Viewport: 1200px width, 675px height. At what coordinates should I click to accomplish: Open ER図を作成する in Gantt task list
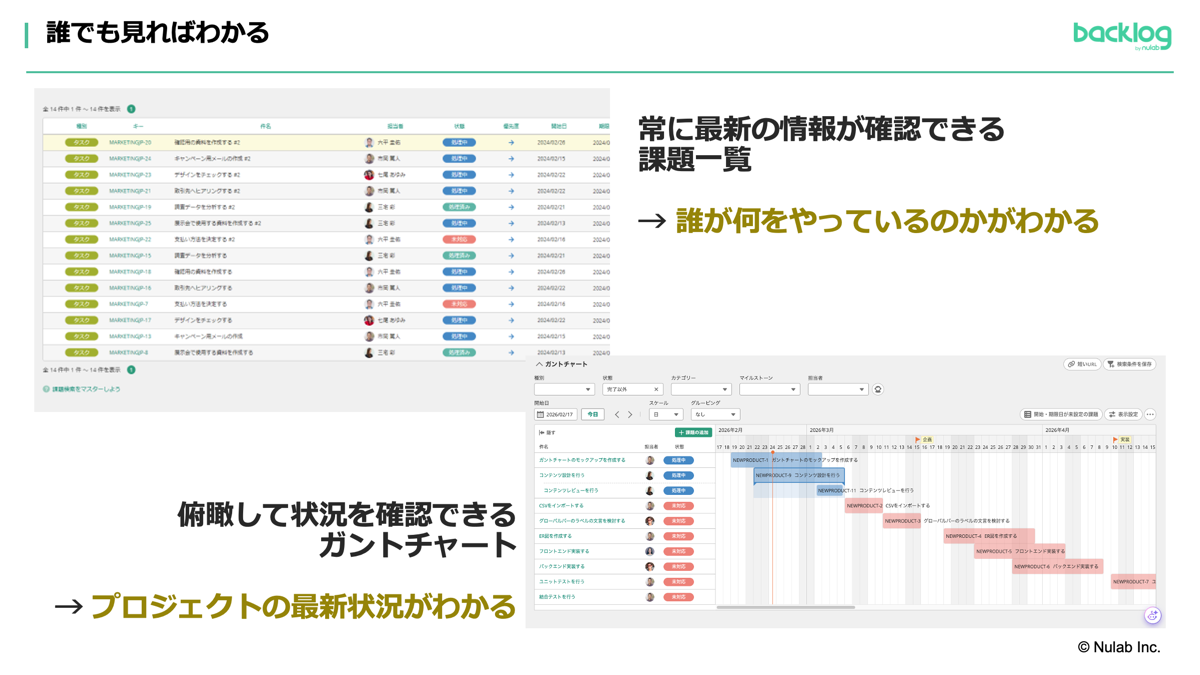click(556, 536)
